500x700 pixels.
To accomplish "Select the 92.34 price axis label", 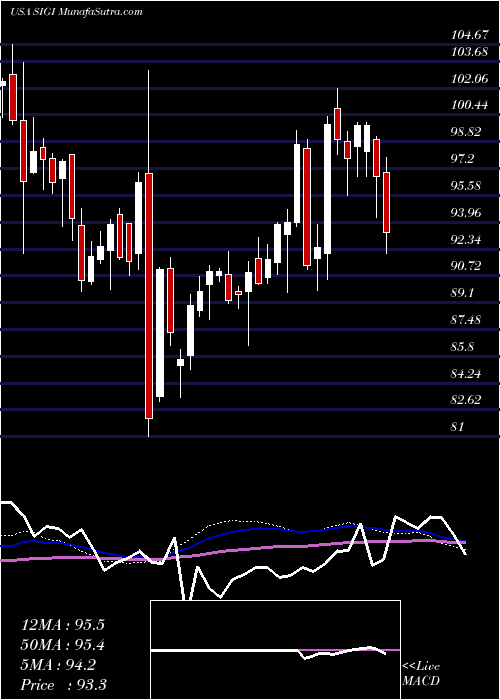I will click(467, 240).
